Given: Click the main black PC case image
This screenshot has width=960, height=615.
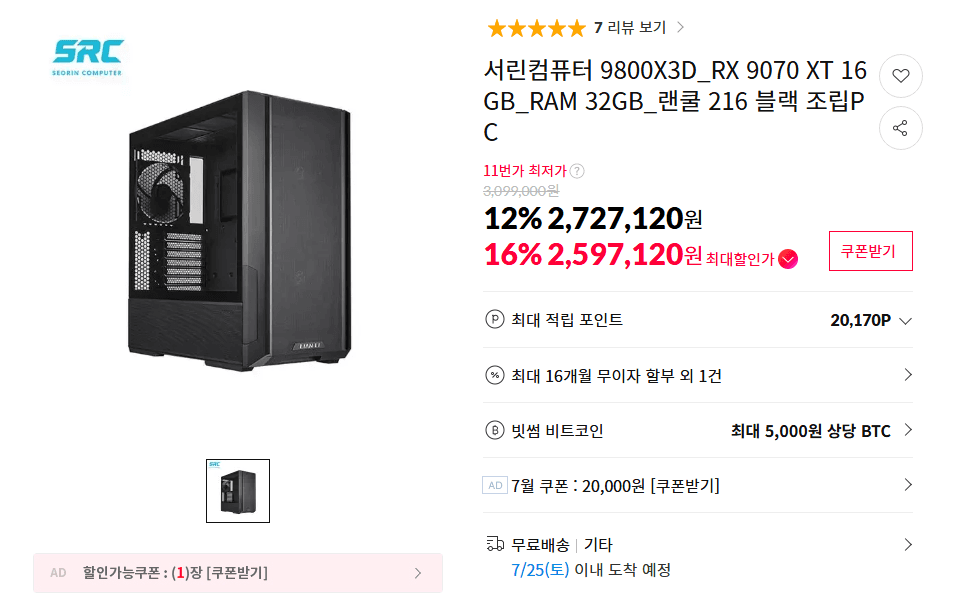Looking at the screenshot, I should (239, 232).
